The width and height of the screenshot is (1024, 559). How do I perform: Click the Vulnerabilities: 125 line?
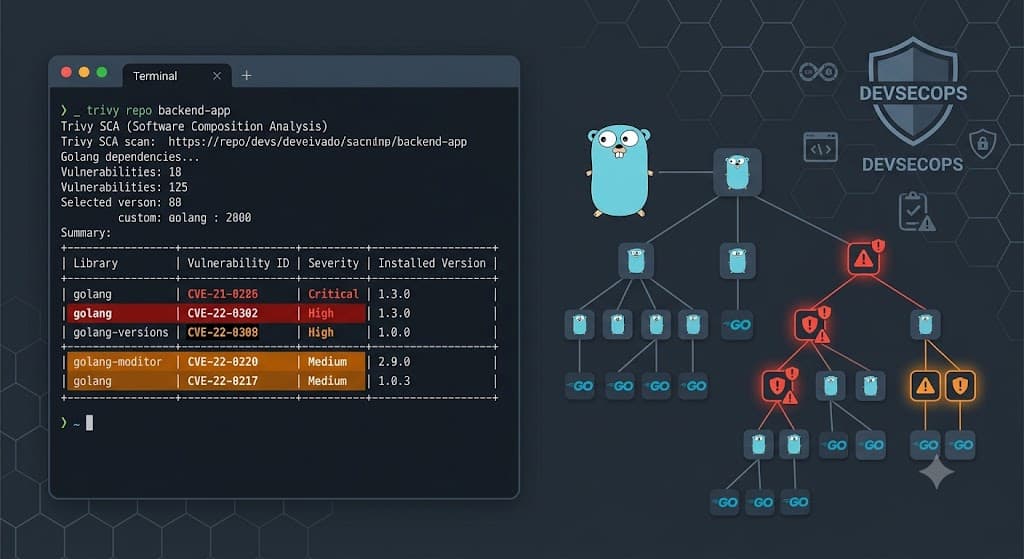(124, 187)
